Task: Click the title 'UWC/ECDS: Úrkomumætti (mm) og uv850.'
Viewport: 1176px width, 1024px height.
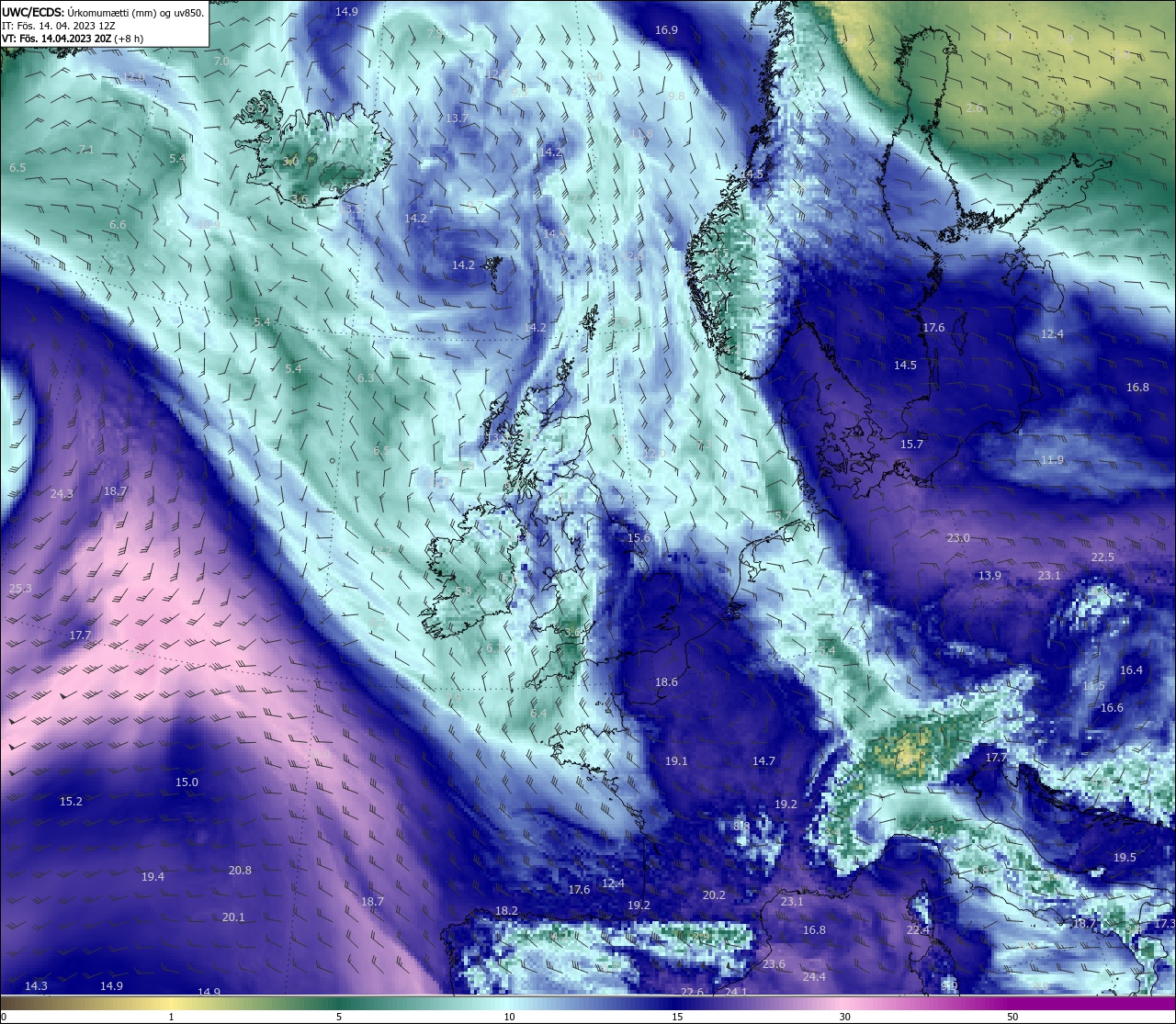Action: point(103,13)
